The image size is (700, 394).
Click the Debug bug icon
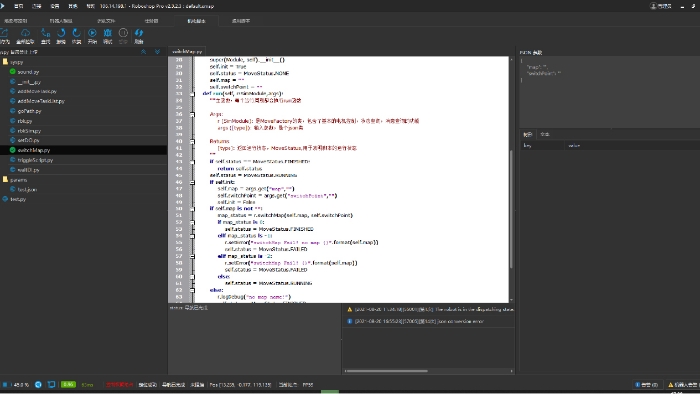click(x=108, y=33)
